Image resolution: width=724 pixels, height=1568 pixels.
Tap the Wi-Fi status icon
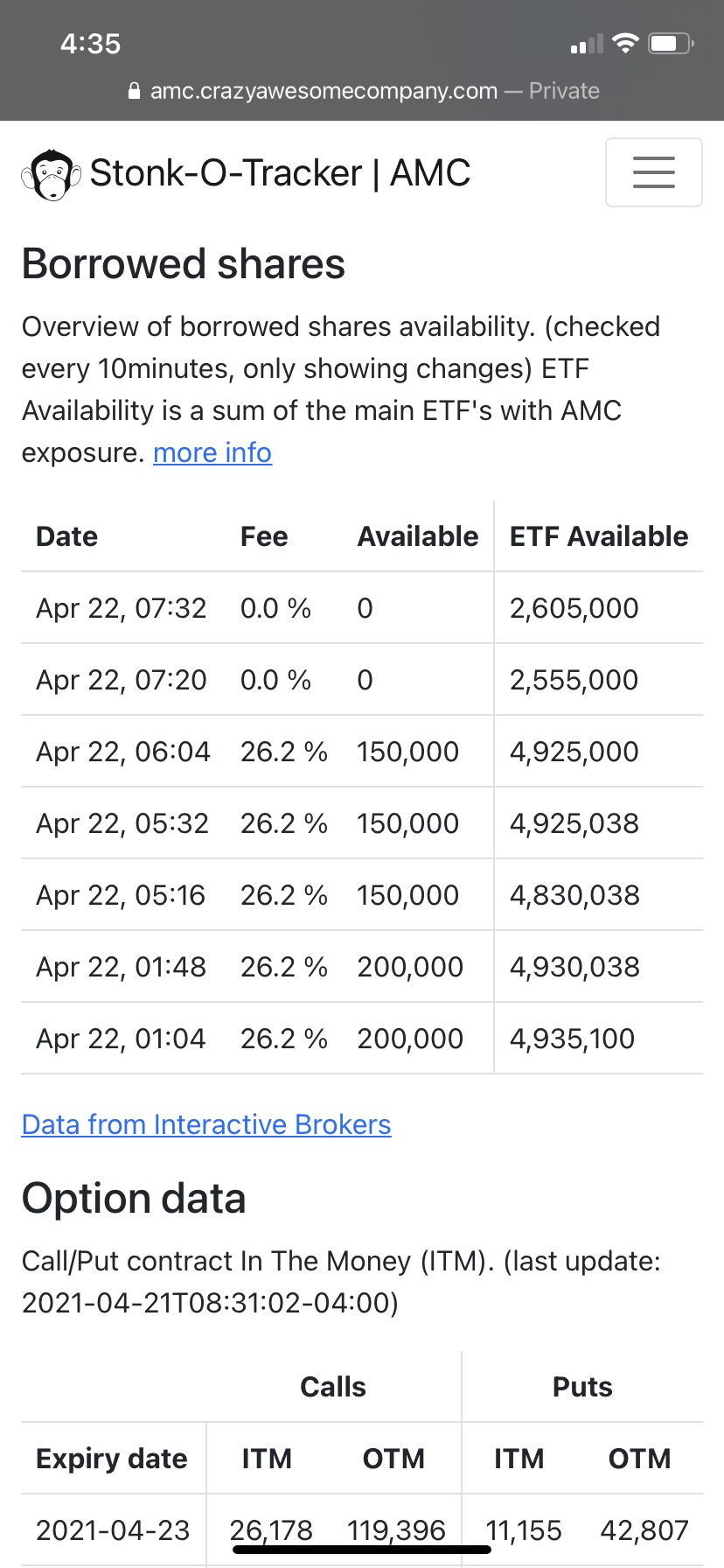click(625, 44)
